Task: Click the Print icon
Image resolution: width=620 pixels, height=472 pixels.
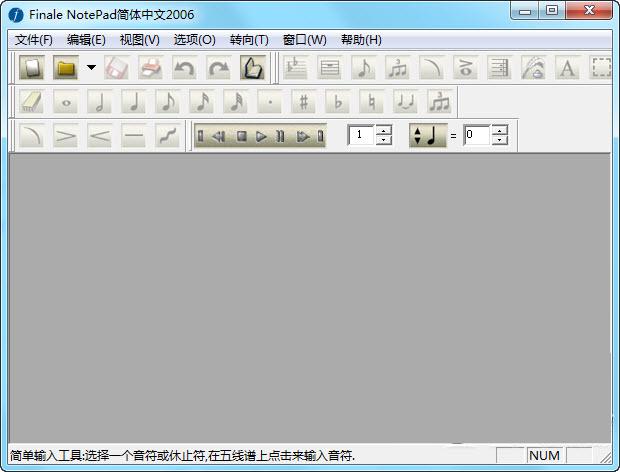Action: [x=151, y=68]
